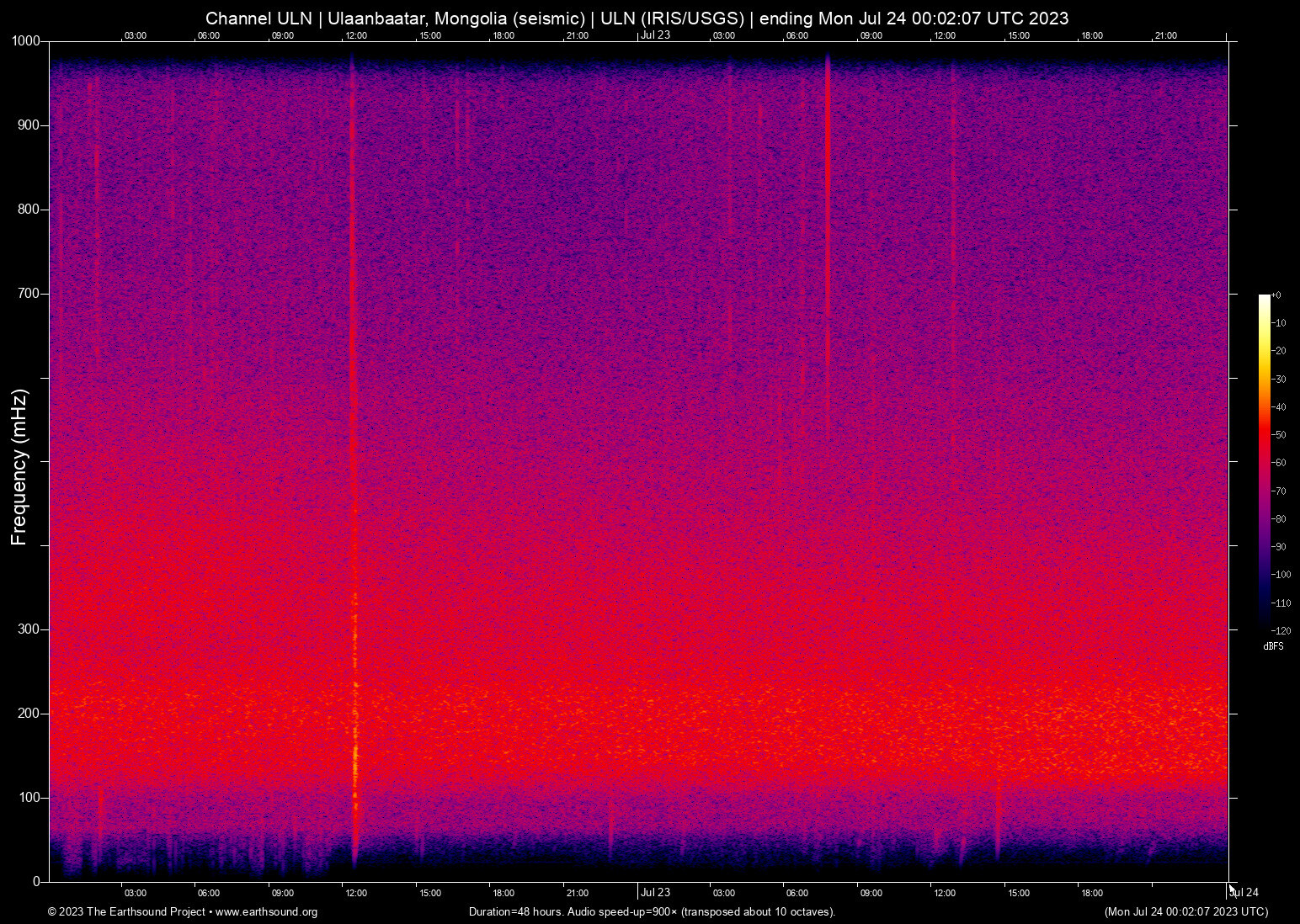Screen dimensions: 1300x924
Task: Click the 700 frequency axis label
Action: [x=29, y=294]
